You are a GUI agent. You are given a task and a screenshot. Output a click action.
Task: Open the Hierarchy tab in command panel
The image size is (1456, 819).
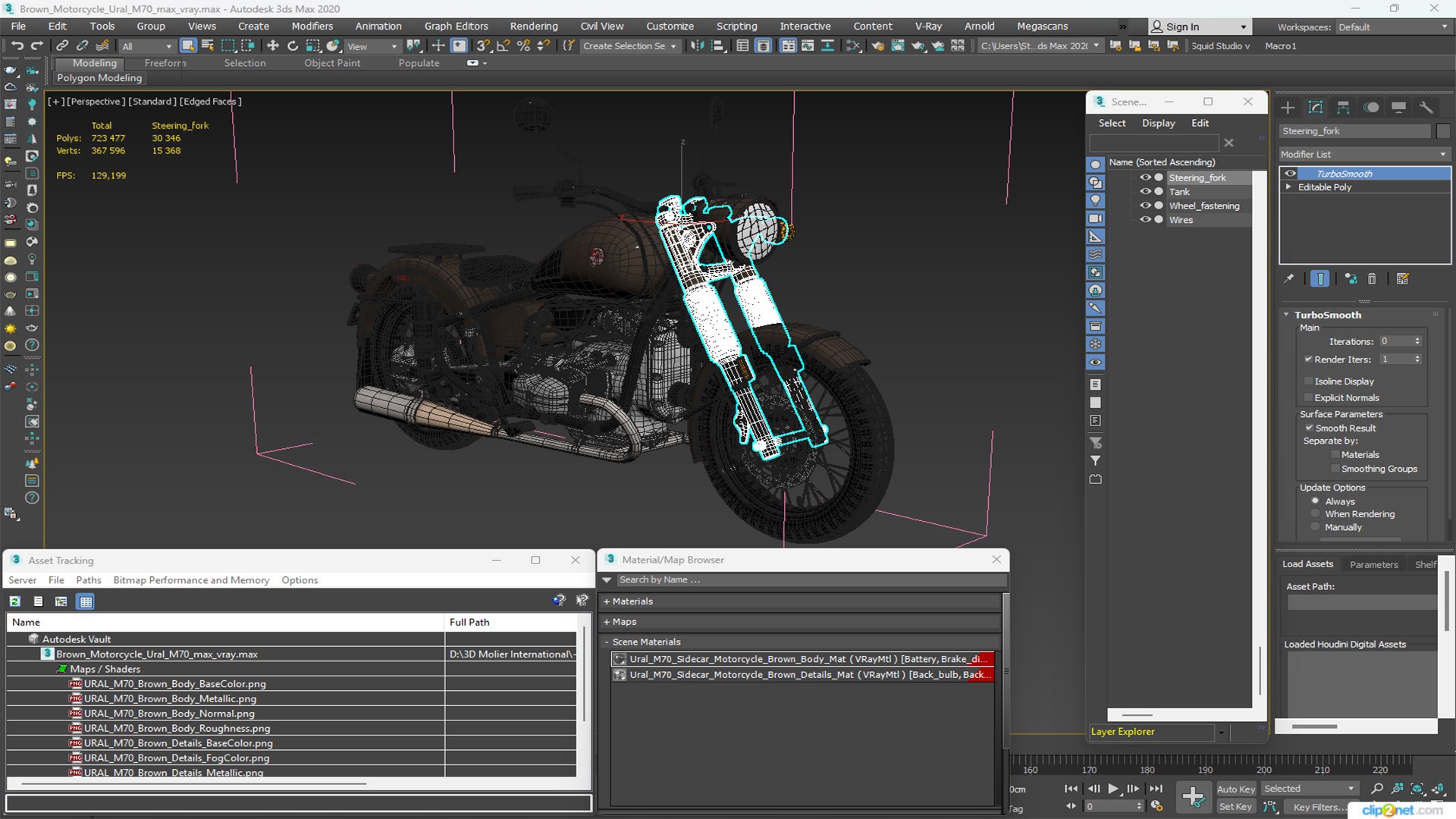click(x=1343, y=108)
